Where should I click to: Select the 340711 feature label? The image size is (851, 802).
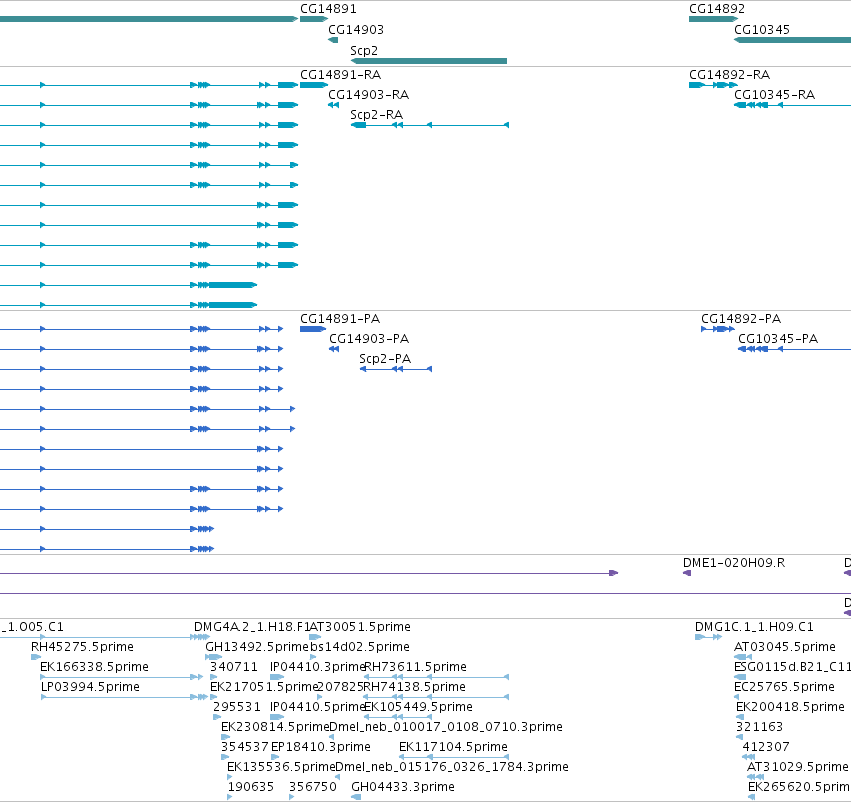point(233,667)
